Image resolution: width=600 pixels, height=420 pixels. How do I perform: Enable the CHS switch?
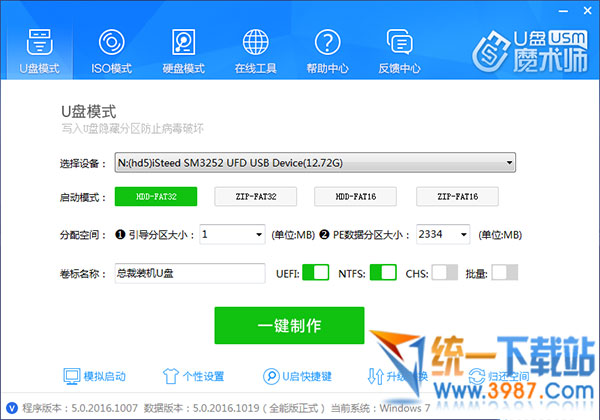[x=445, y=273]
